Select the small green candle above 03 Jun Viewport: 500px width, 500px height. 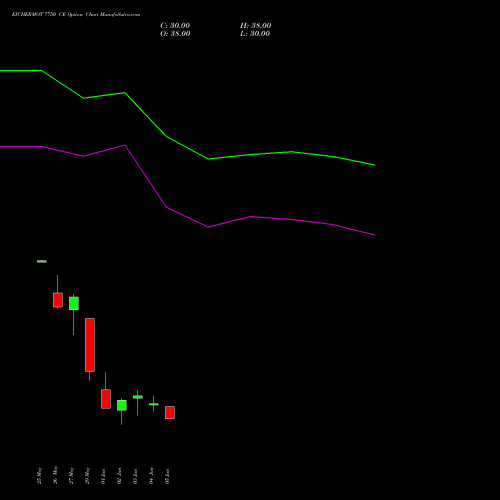138,397
